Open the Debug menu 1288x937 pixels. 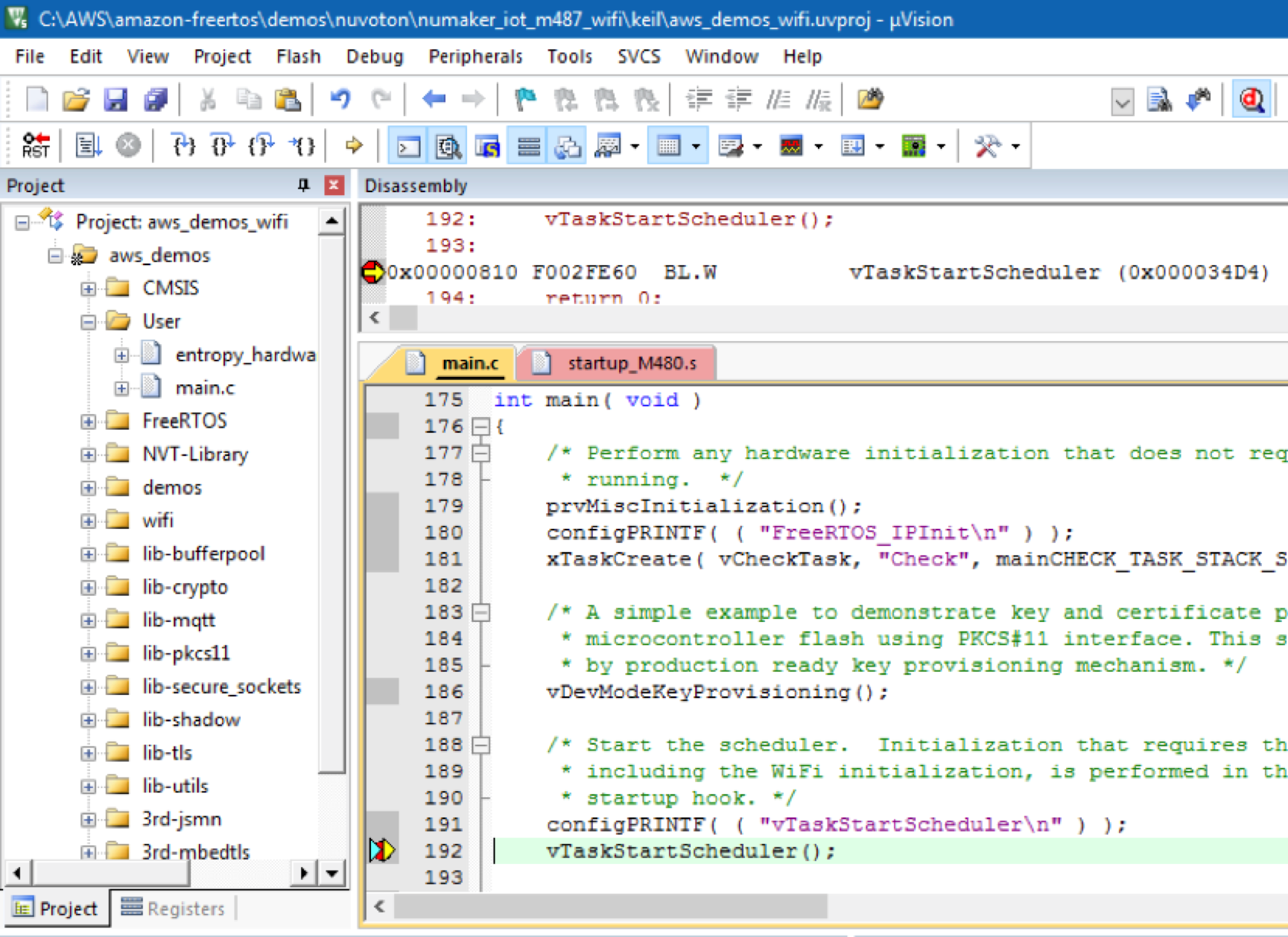[x=375, y=56]
